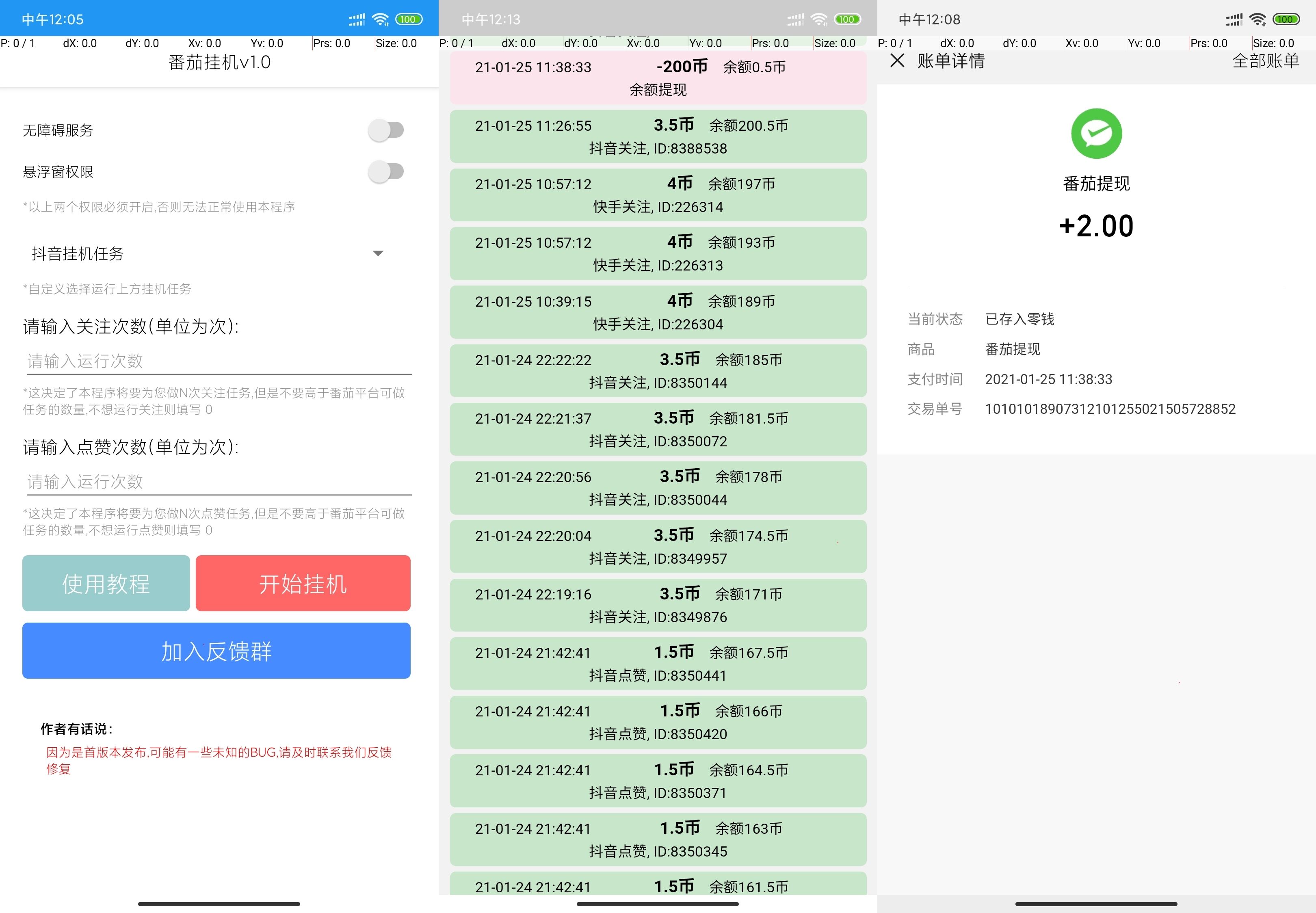Select the 余额提现 -200币 record
Image resolution: width=1316 pixels, height=913 pixels.
point(658,77)
